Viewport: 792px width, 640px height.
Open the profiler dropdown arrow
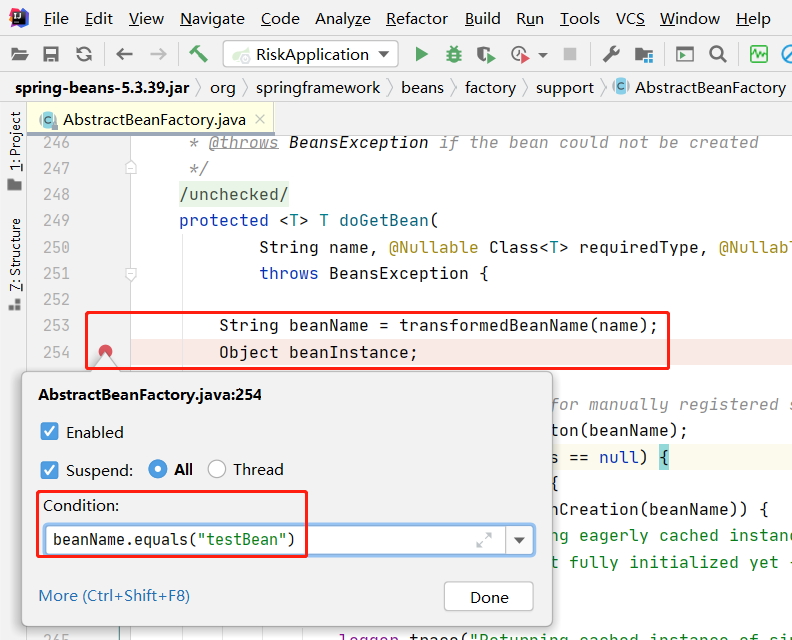click(543, 55)
